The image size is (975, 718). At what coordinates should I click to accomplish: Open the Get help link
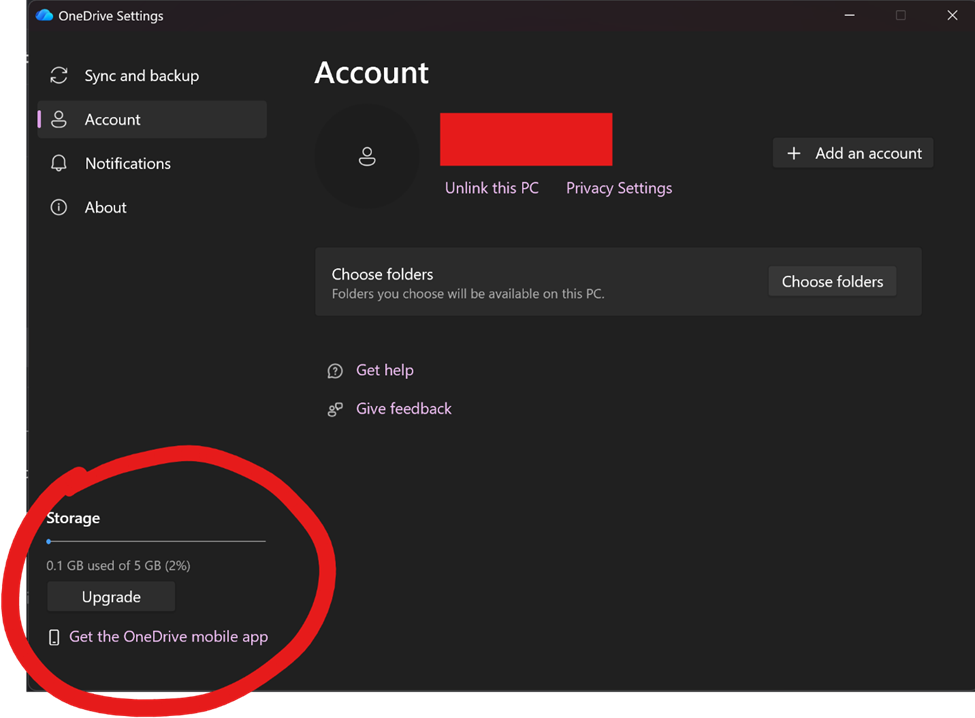(x=385, y=371)
